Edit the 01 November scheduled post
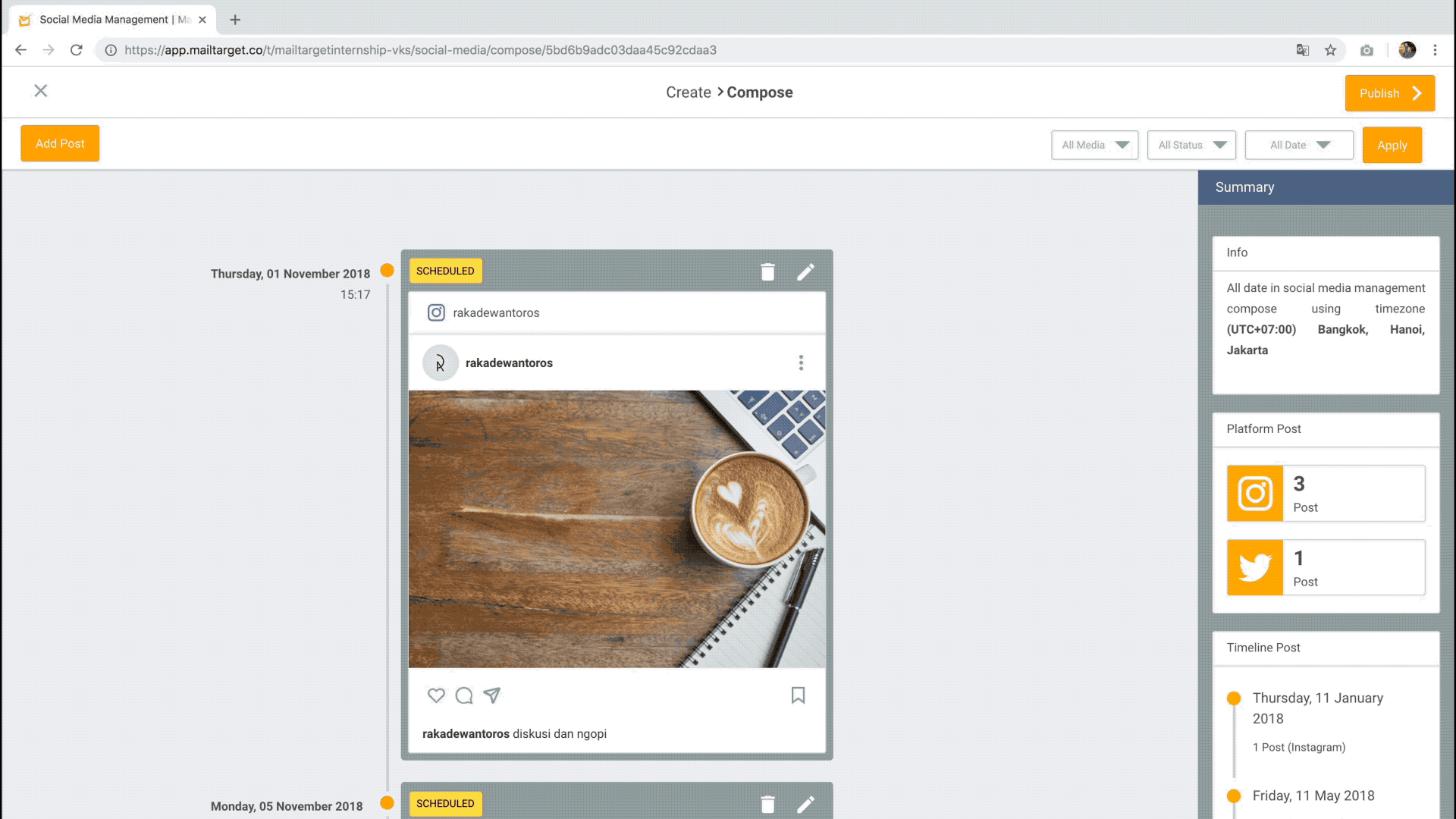This screenshot has height=819, width=1456. point(805,272)
